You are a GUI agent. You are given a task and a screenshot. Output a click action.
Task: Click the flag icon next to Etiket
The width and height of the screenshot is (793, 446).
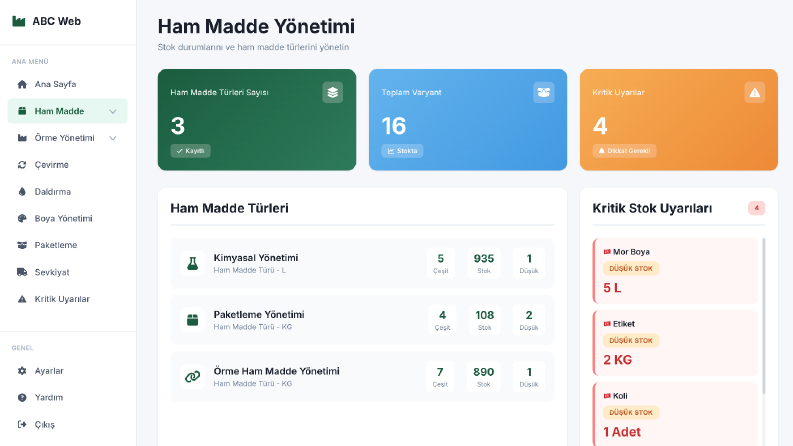click(x=607, y=324)
